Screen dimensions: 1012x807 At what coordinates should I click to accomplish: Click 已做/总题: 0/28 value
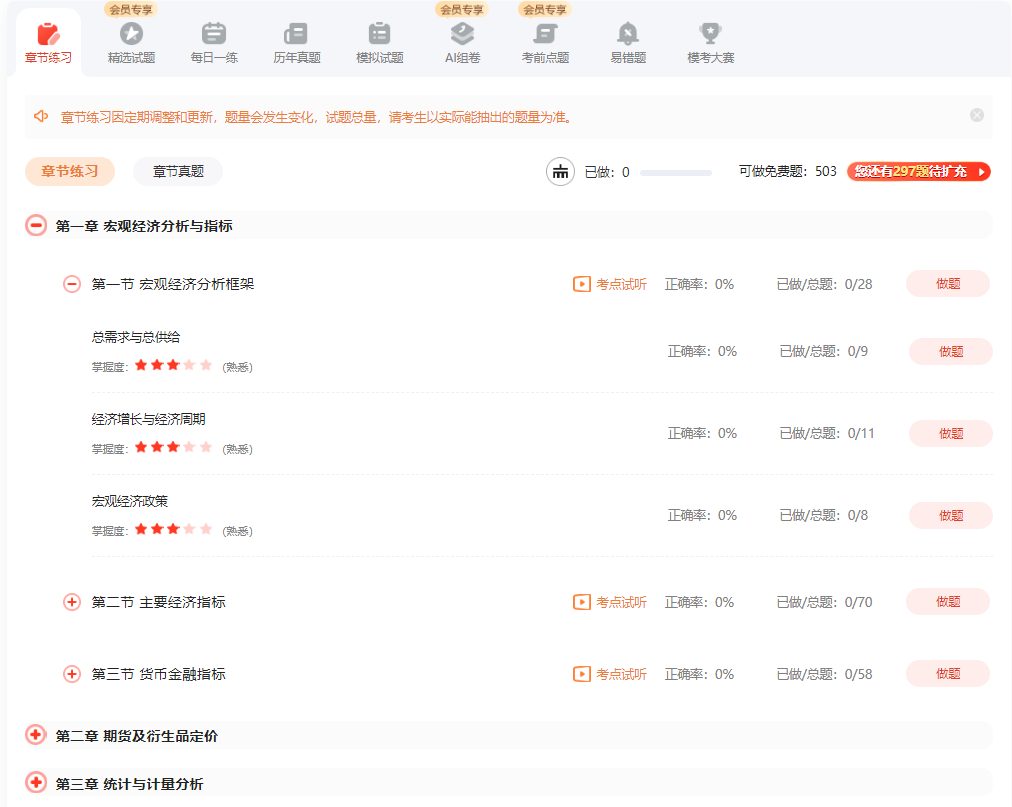point(824,284)
